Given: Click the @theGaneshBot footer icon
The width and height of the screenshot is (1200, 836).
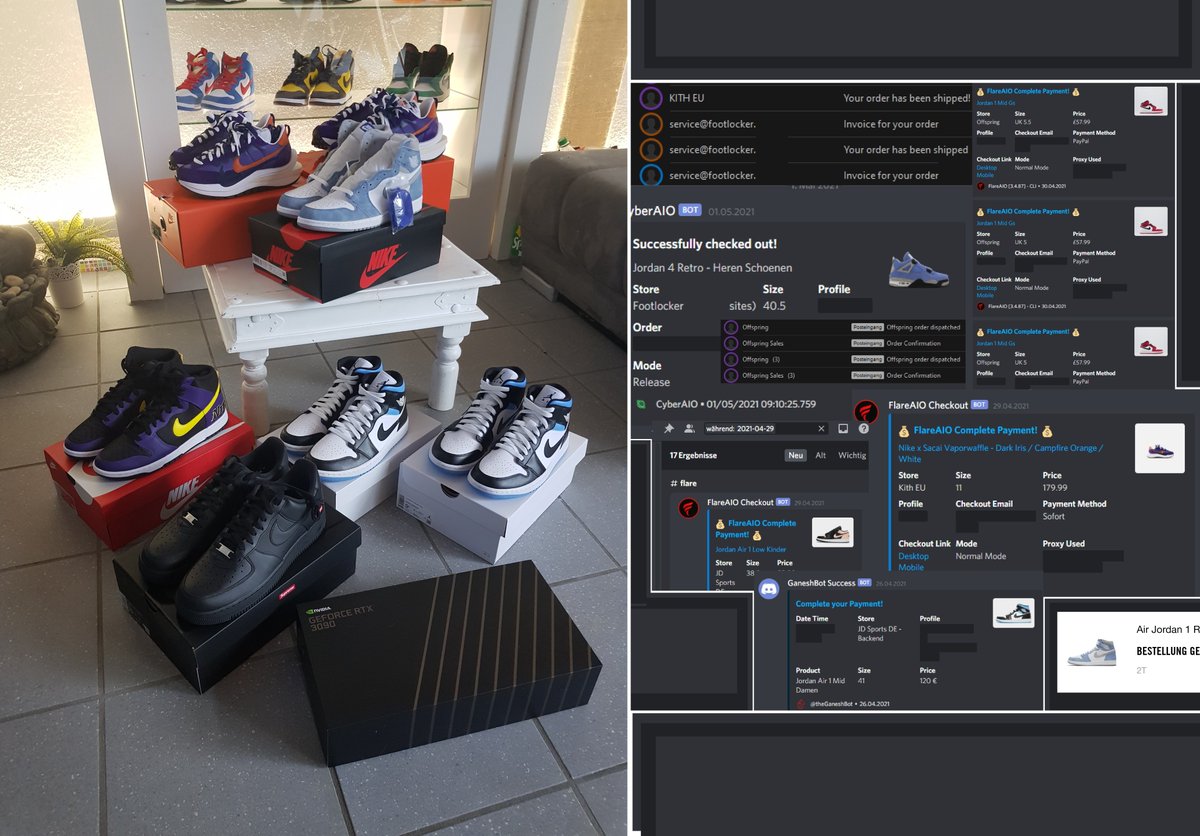Looking at the screenshot, I should tap(800, 703).
